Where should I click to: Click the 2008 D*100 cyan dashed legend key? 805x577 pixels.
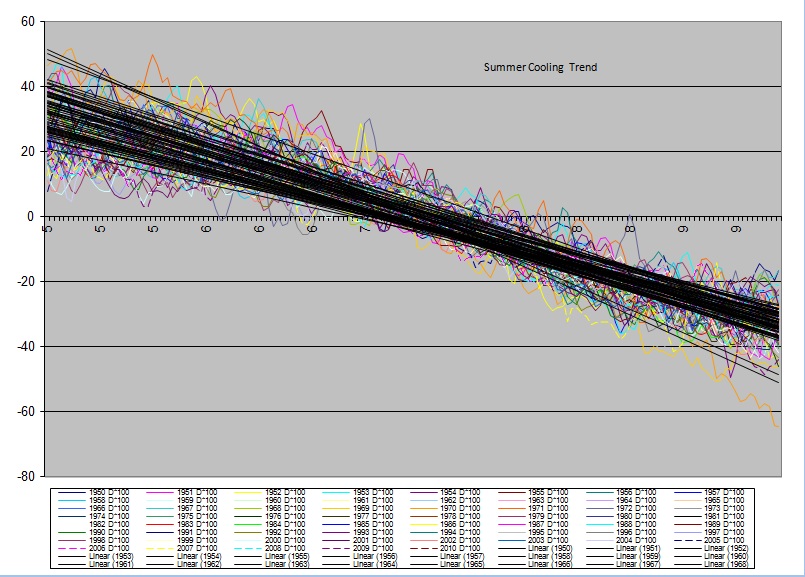[x=249, y=549]
